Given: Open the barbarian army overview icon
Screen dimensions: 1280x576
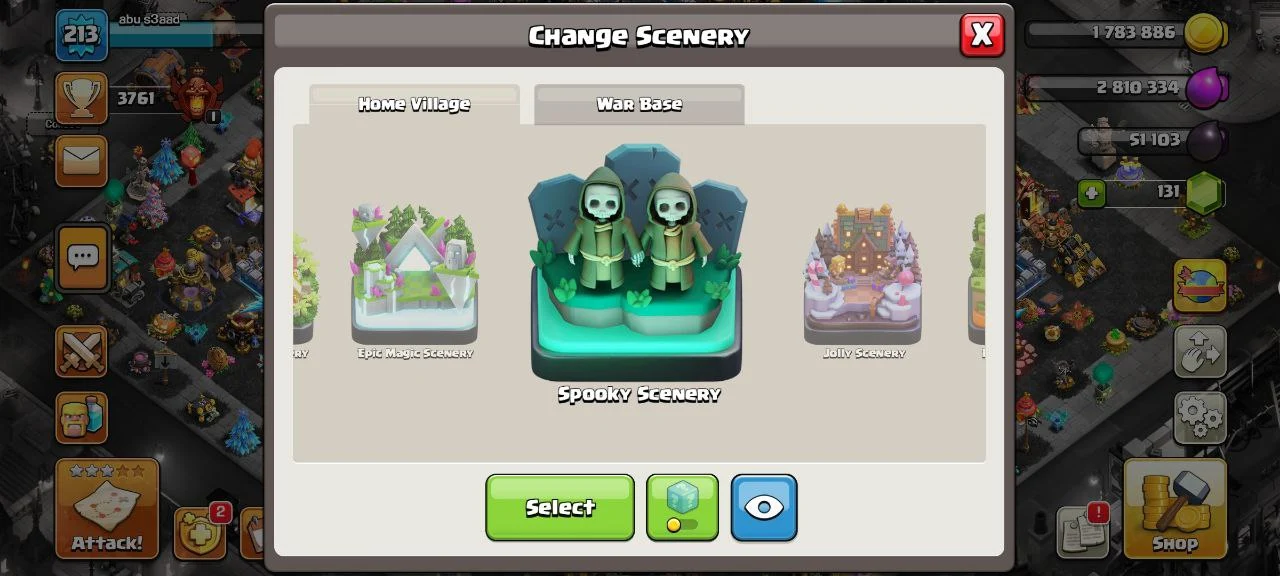Looking at the screenshot, I should pyautogui.click(x=81, y=416).
